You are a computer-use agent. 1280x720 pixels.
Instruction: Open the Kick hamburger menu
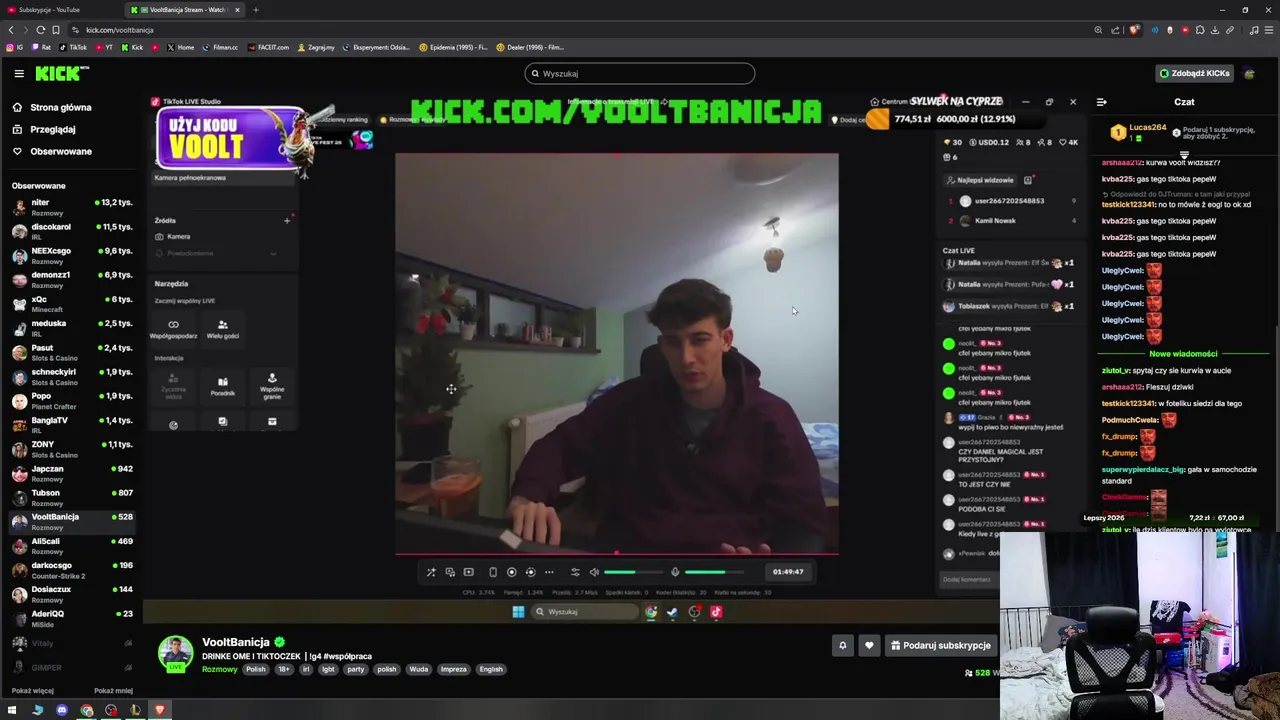(19, 73)
